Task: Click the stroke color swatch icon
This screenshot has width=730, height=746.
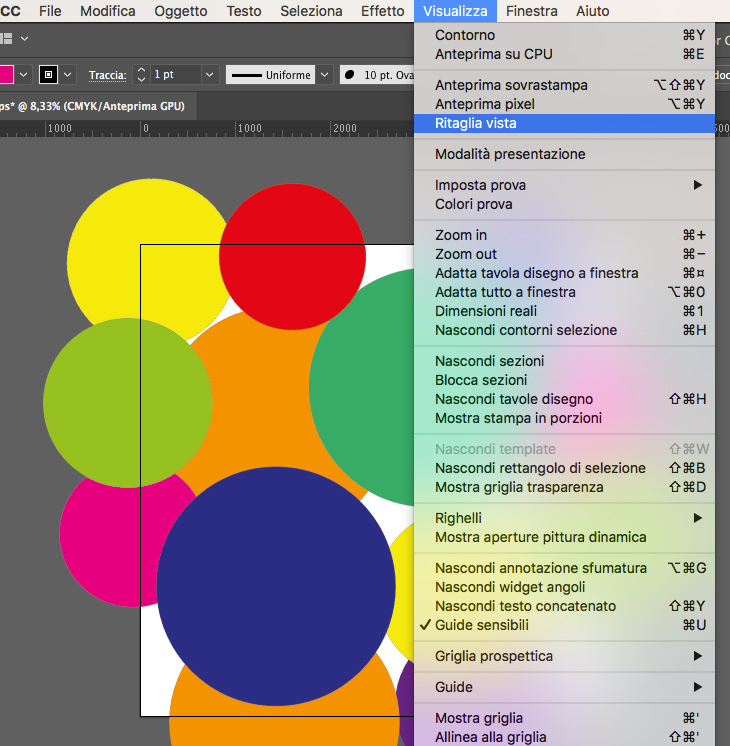Action: tap(48, 75)
